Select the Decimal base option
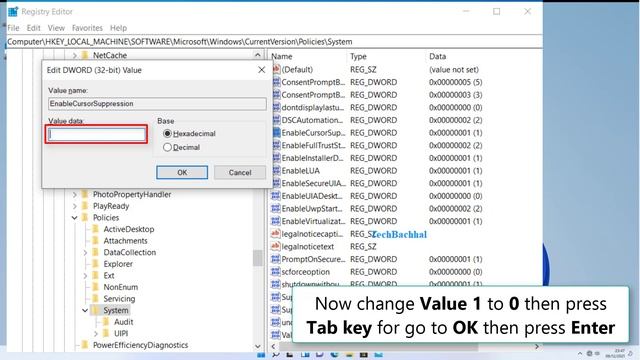The image size is (640, 360). (167, 147)
